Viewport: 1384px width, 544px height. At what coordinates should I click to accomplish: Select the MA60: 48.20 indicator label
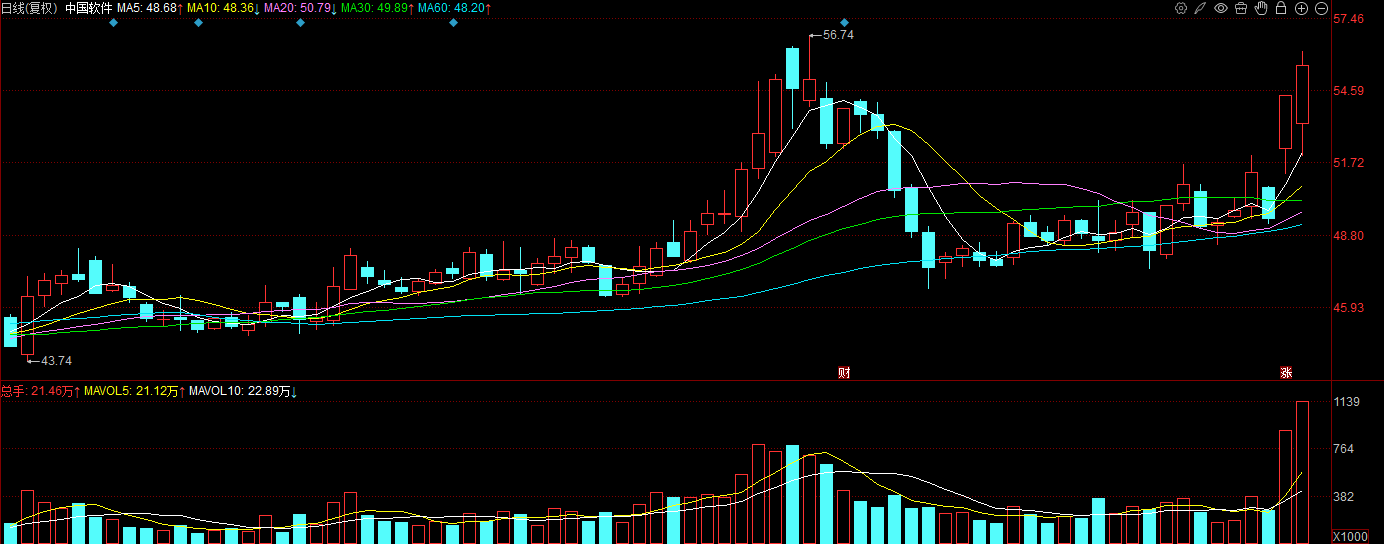coord(451,8)
